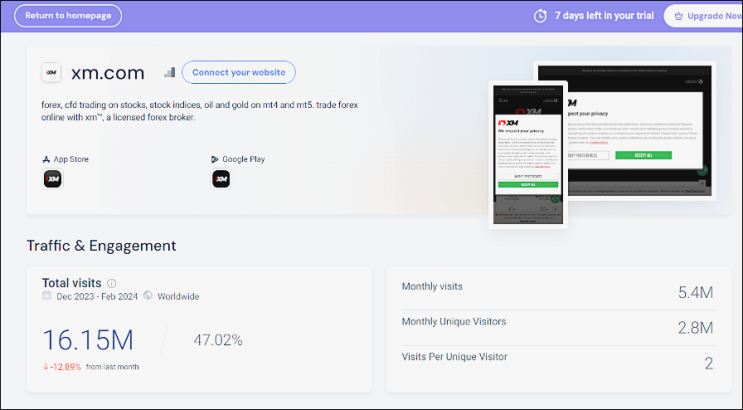Screen dimensions: 743x410
Task: Click the globe icon beside Worldwide
Action: pos(148,296)
